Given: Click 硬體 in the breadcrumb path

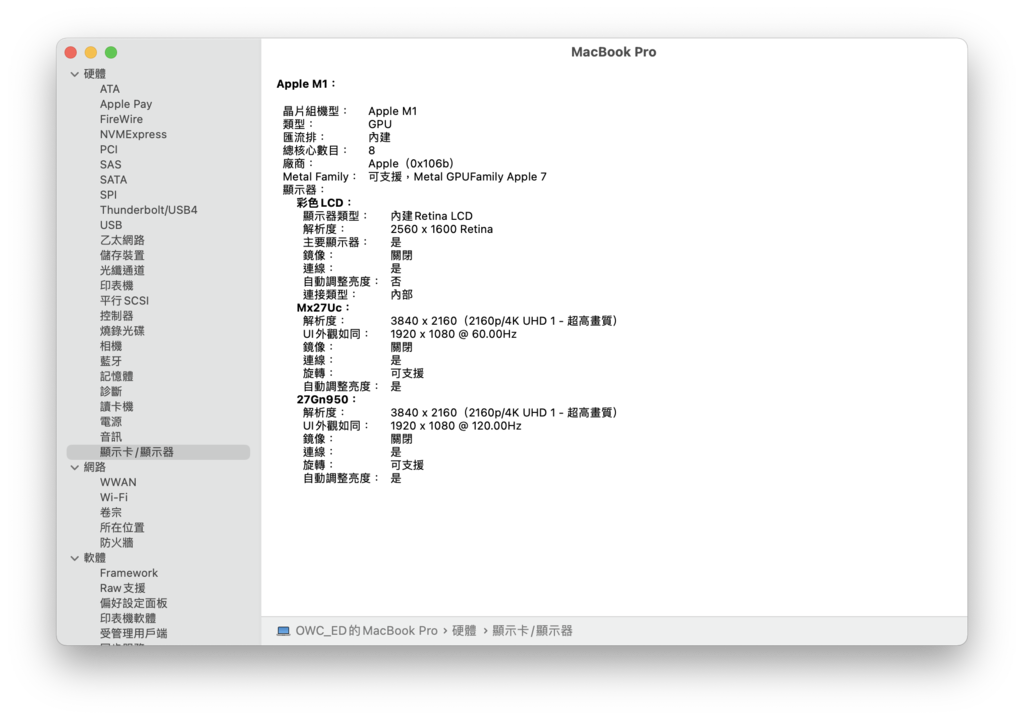Looking at the screenshot, I should pyautogui.click(x=463, y=630).
